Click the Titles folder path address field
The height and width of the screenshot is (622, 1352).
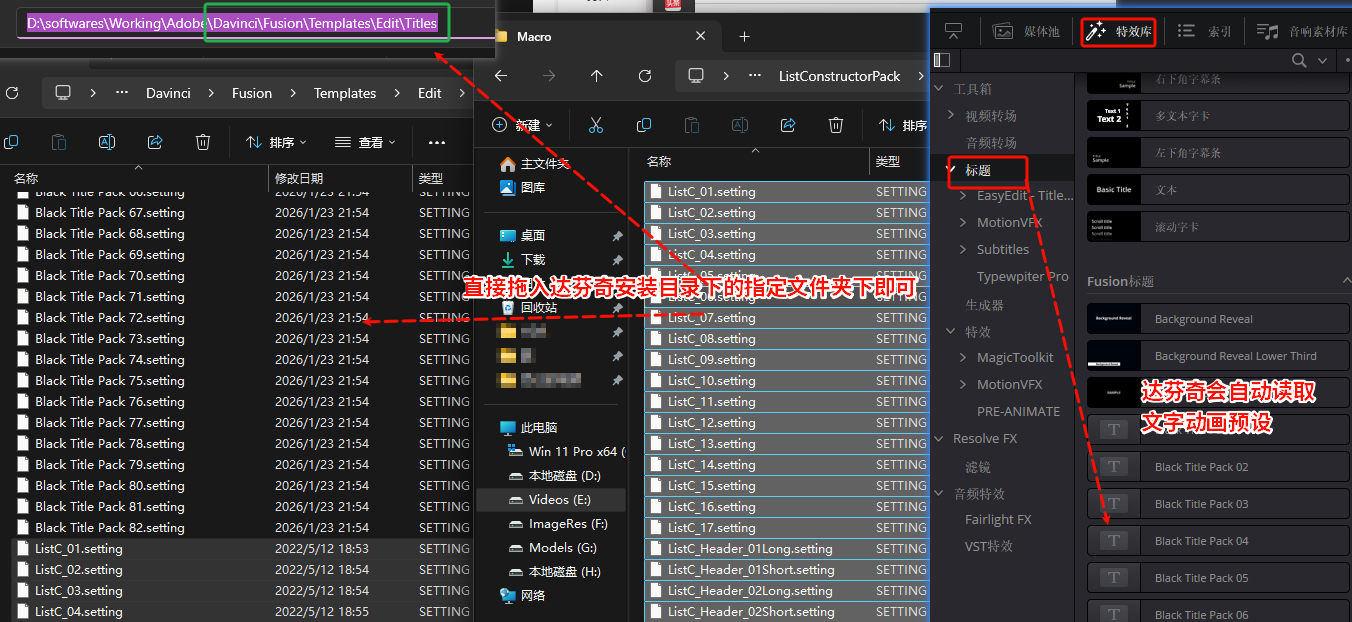tap(255, 23)
